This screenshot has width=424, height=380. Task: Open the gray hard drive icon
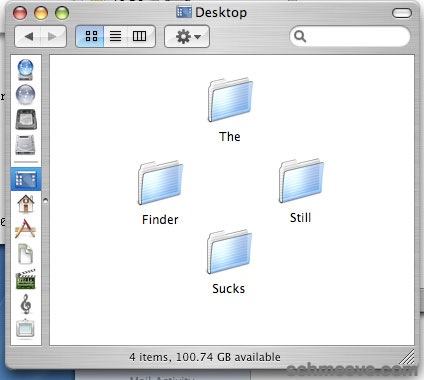click(x=25, y=145)
